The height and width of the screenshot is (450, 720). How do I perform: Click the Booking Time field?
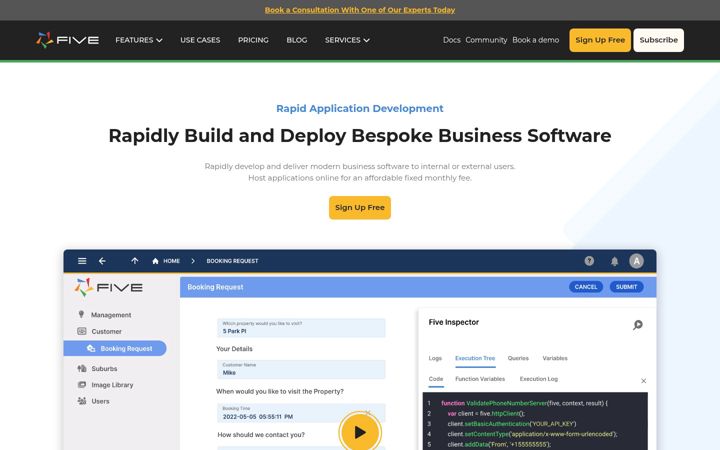pos(301,413)
